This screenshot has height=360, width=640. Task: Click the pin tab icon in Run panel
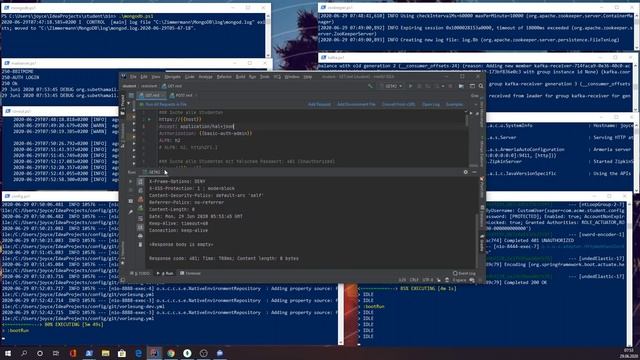tap(131, 212)
